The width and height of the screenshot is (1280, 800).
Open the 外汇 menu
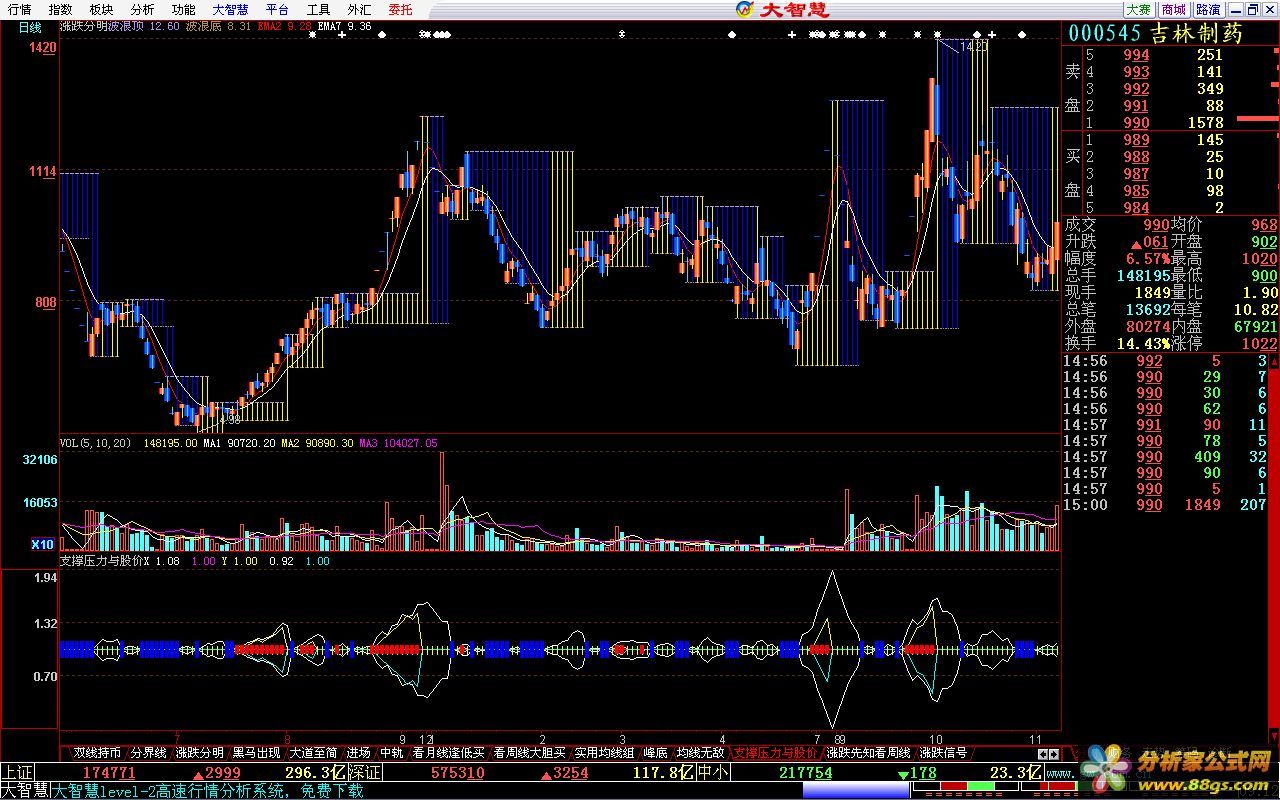359,9
